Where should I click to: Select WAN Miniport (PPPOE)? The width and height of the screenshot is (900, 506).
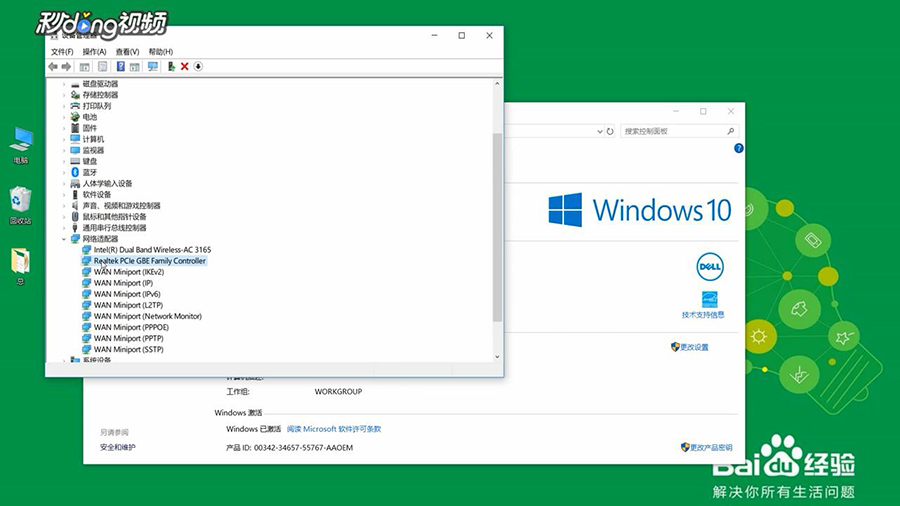131,327
